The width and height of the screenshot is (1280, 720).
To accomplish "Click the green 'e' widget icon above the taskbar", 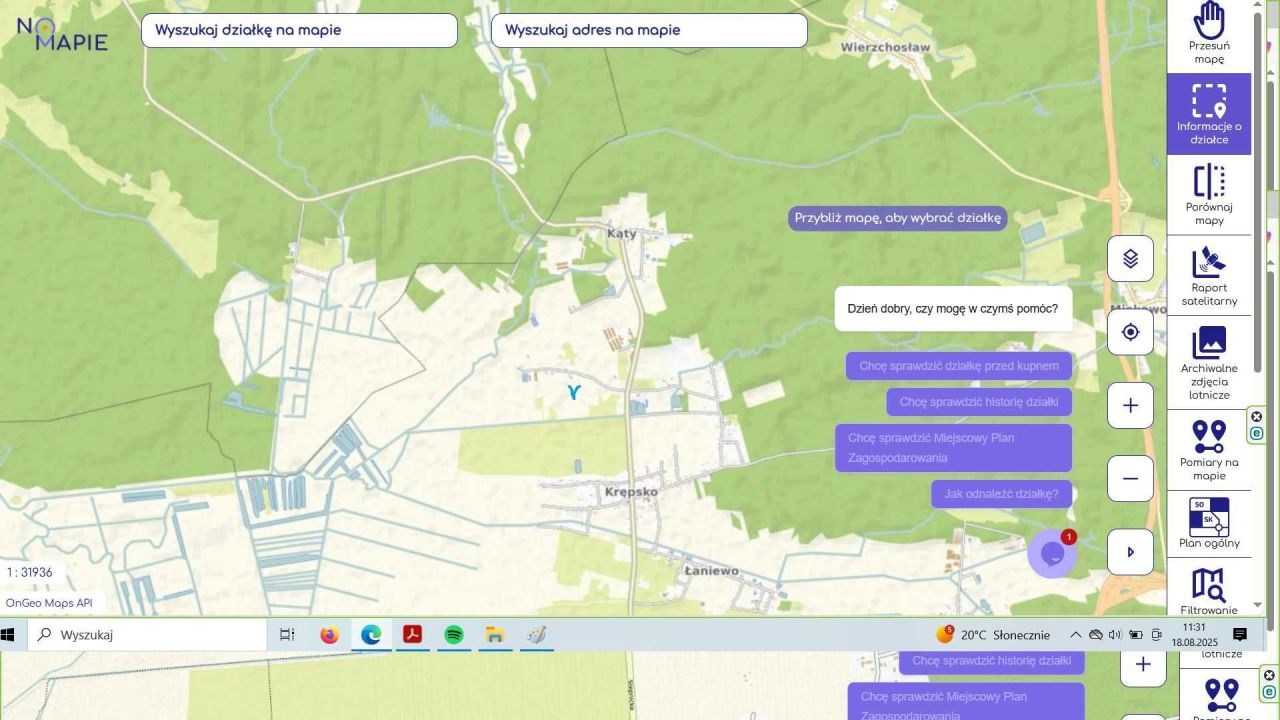I will pyautogui.click(x=1257, y=434).
